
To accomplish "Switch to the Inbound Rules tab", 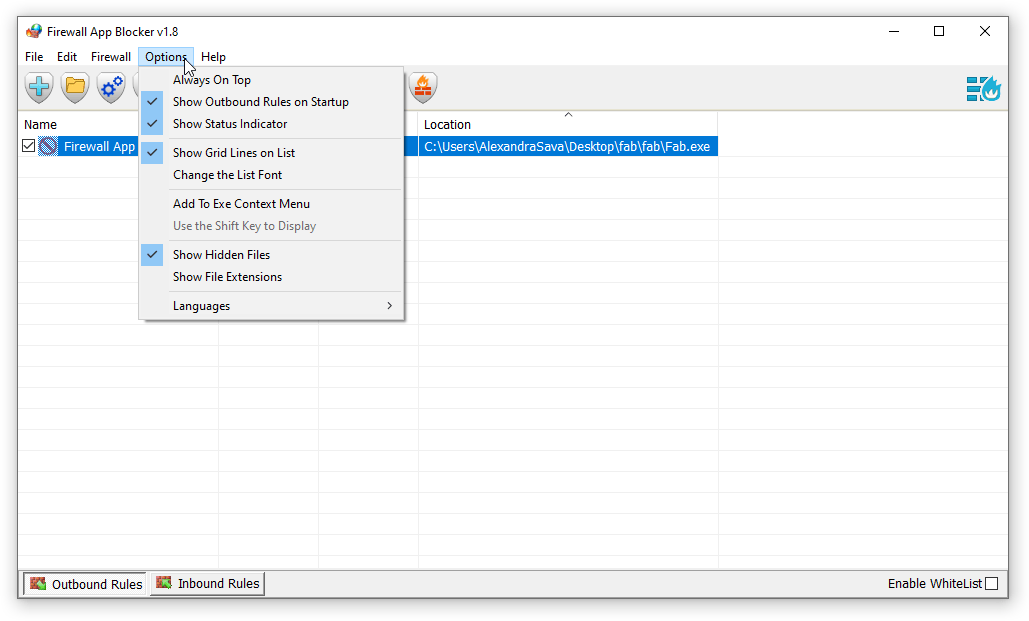I will coord(207,583).
